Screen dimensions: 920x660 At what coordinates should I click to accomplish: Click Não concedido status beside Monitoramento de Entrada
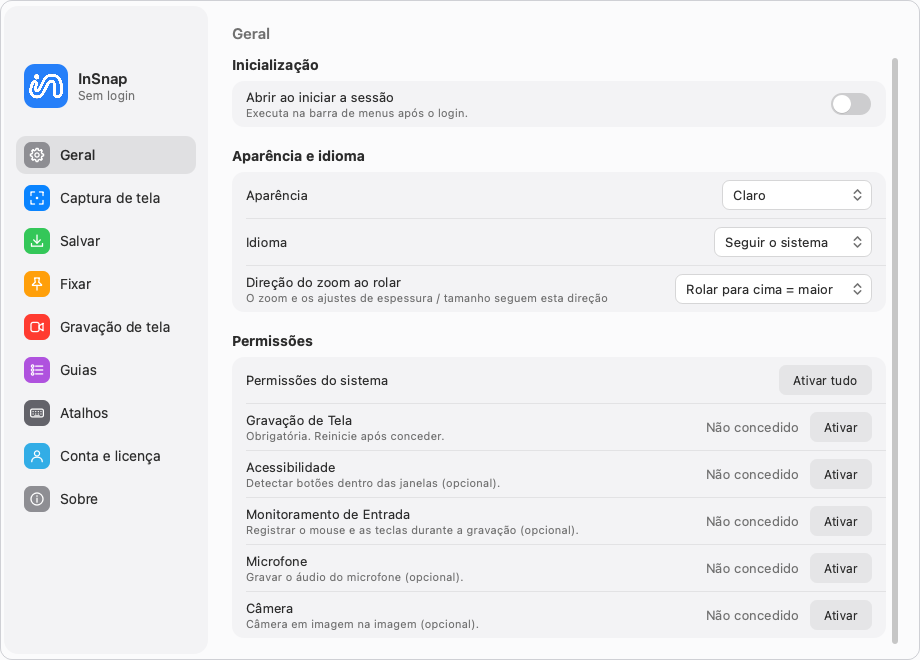coord(752,521)
